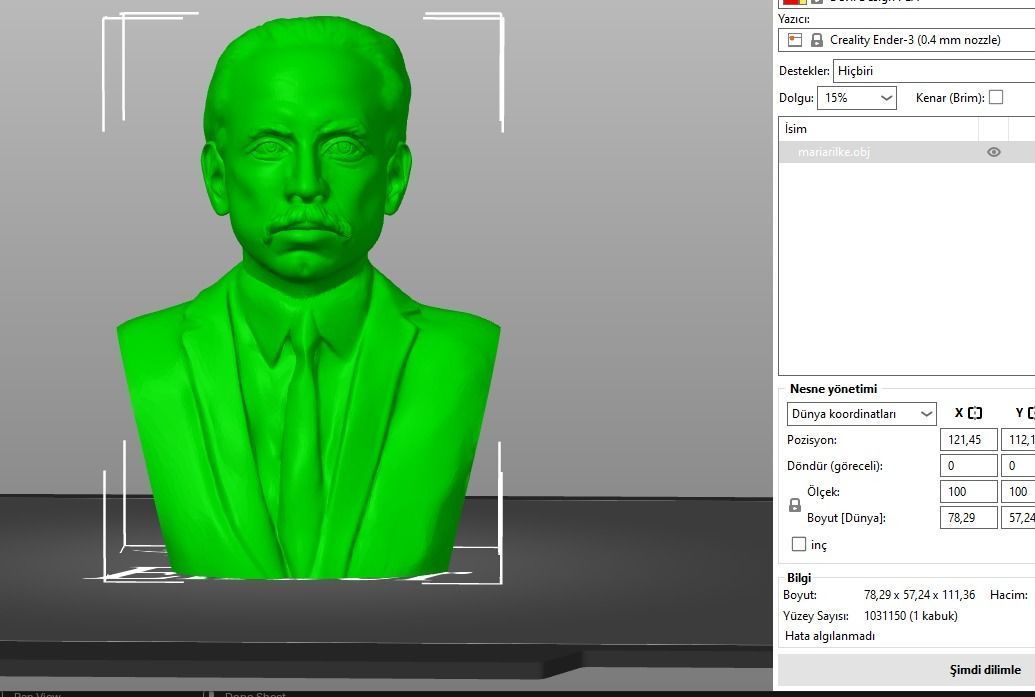The image size is (1035, 697).
Task: Click the Nesne yönetimi section title
Action: pos(833,389)
